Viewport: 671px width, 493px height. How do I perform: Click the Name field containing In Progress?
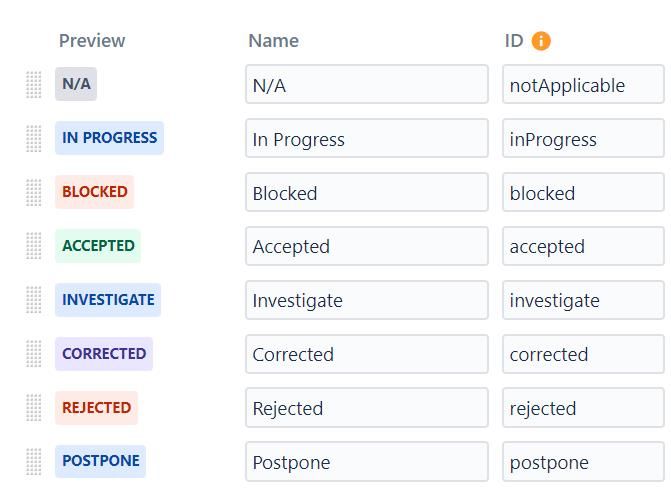point(367,138)
